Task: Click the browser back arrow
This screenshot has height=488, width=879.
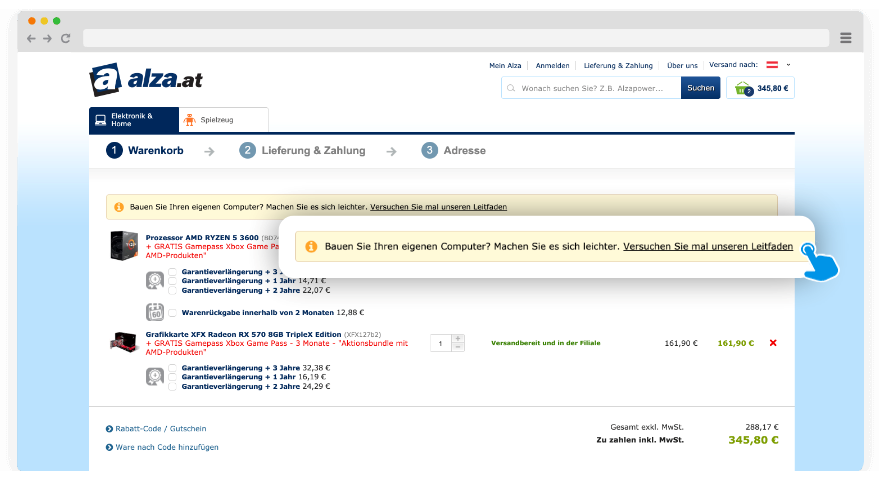Action: (x=31, y=38)
